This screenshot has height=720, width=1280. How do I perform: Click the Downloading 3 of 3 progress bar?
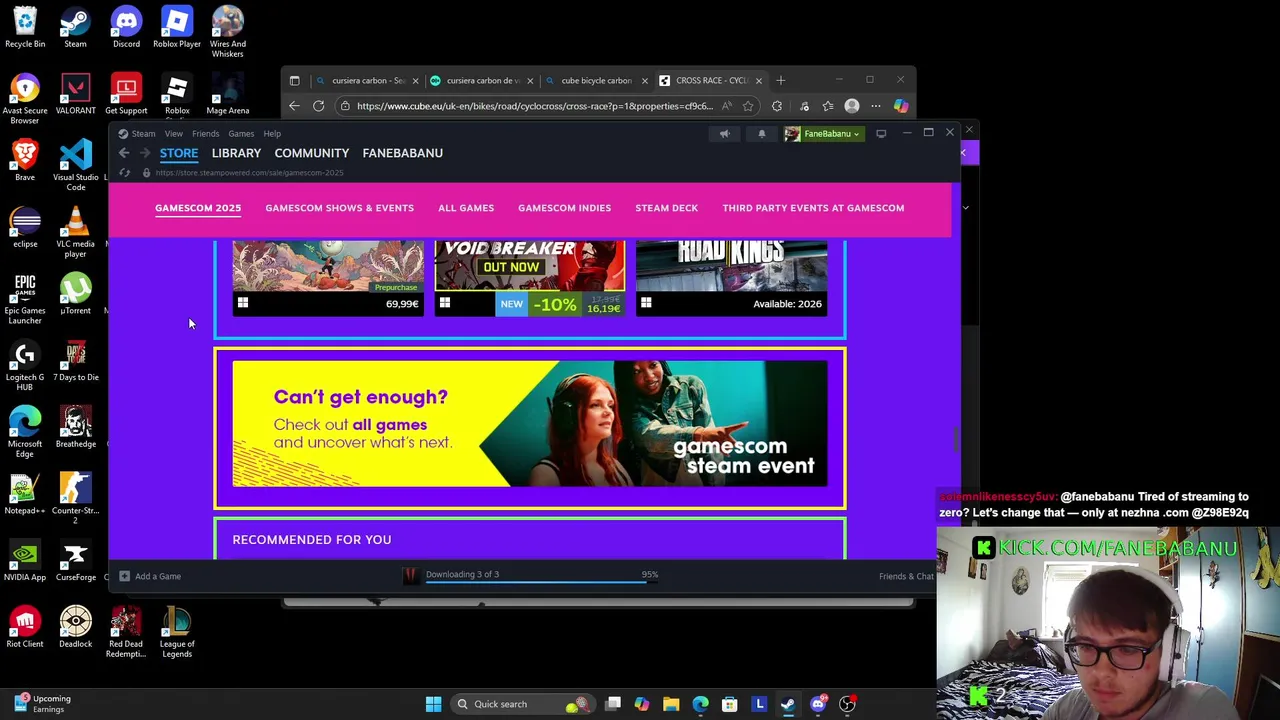(541, 583)
